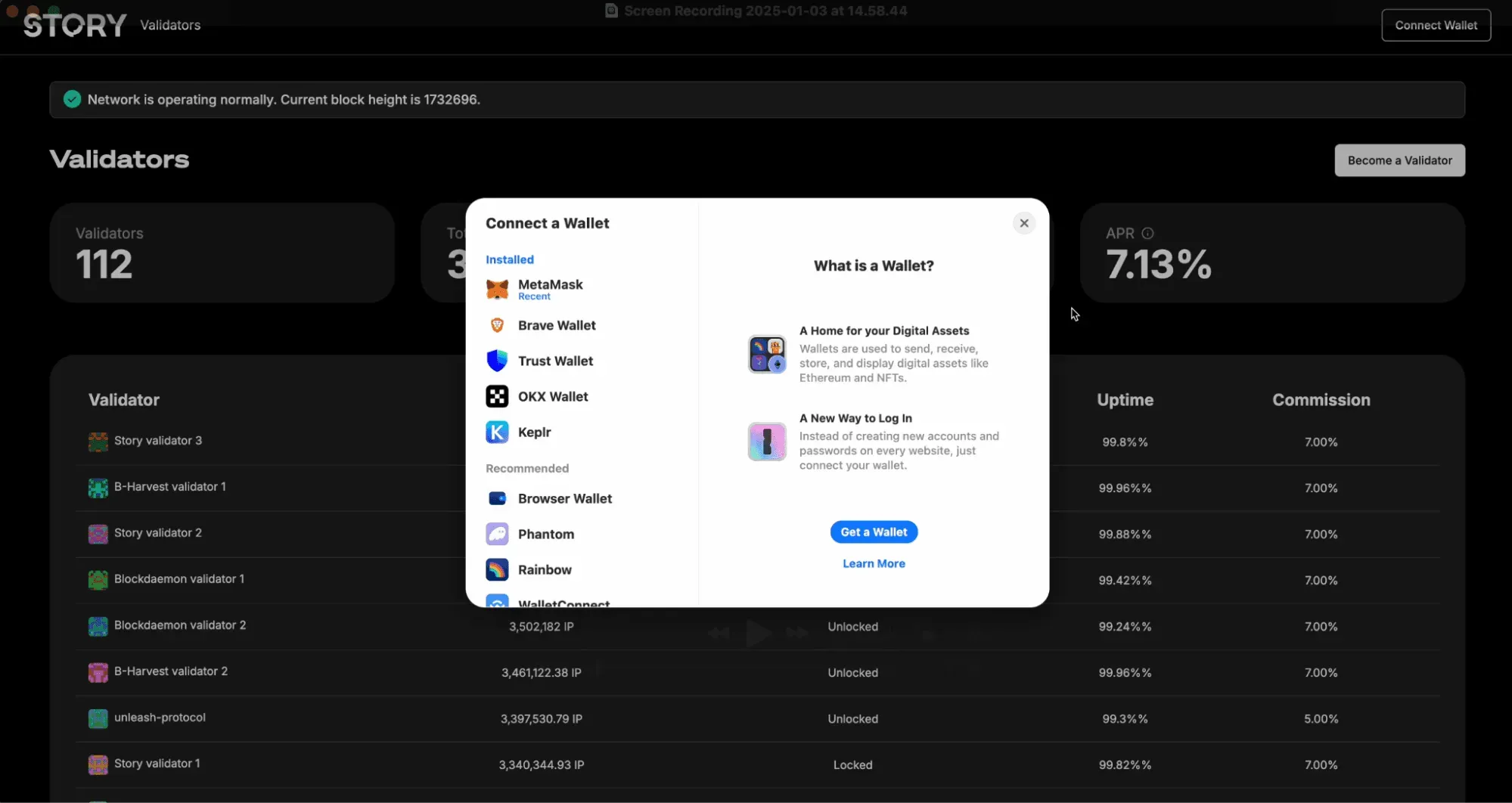The height and width of the screenshot is (803, 1512).
Task: Click the 'Installed' section label
Action: pyautogui.click(x=510, y=259)
